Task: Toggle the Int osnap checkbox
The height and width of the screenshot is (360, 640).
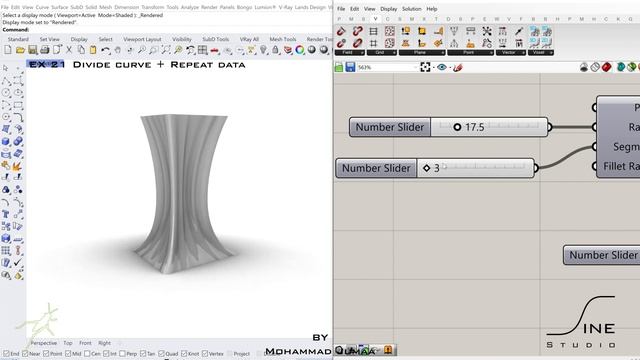Action: coord(106,353)
